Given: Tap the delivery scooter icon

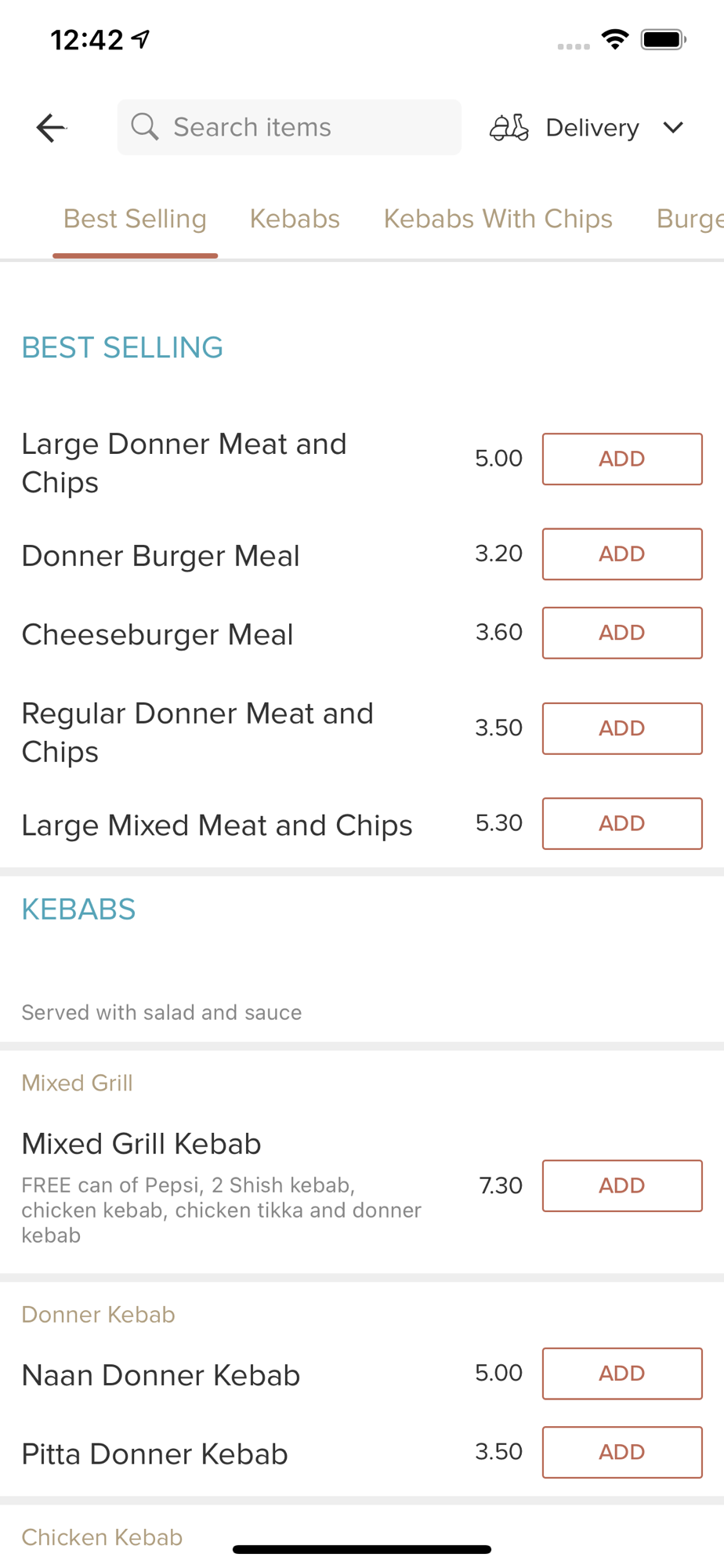Looking at the screenshot, I should point(509,127).
